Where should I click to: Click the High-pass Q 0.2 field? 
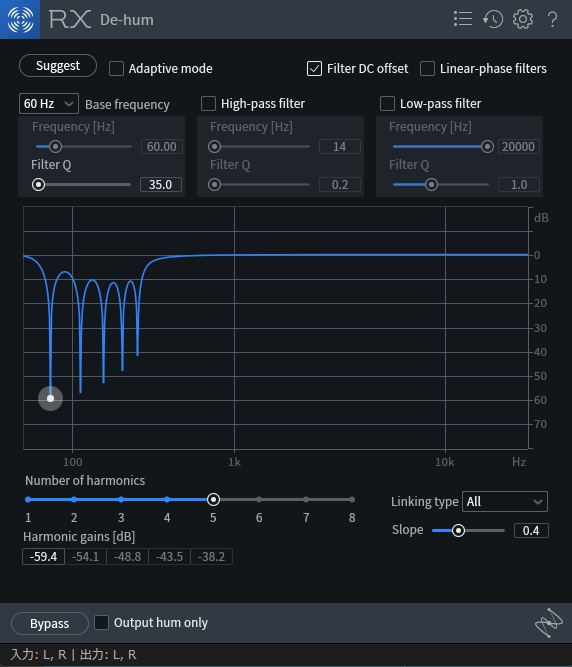pyautogui.click(x=340, y=185)
